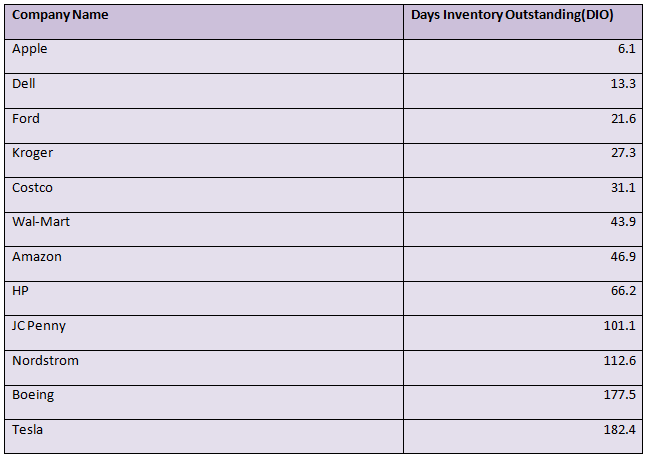Click the Boeing company name
651x459 pixels.
pyautogui.click(x=33, y=395)
